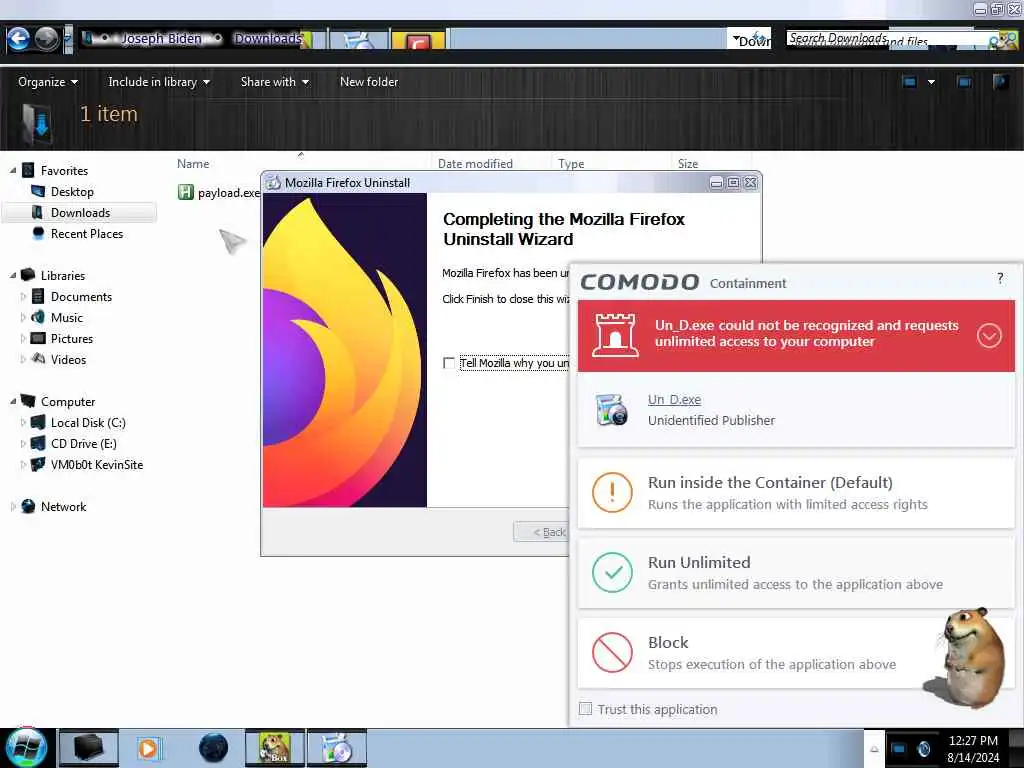Open the Windows Start orb
The height and width of the screenshot is (768, 1024).
point(26,748)
